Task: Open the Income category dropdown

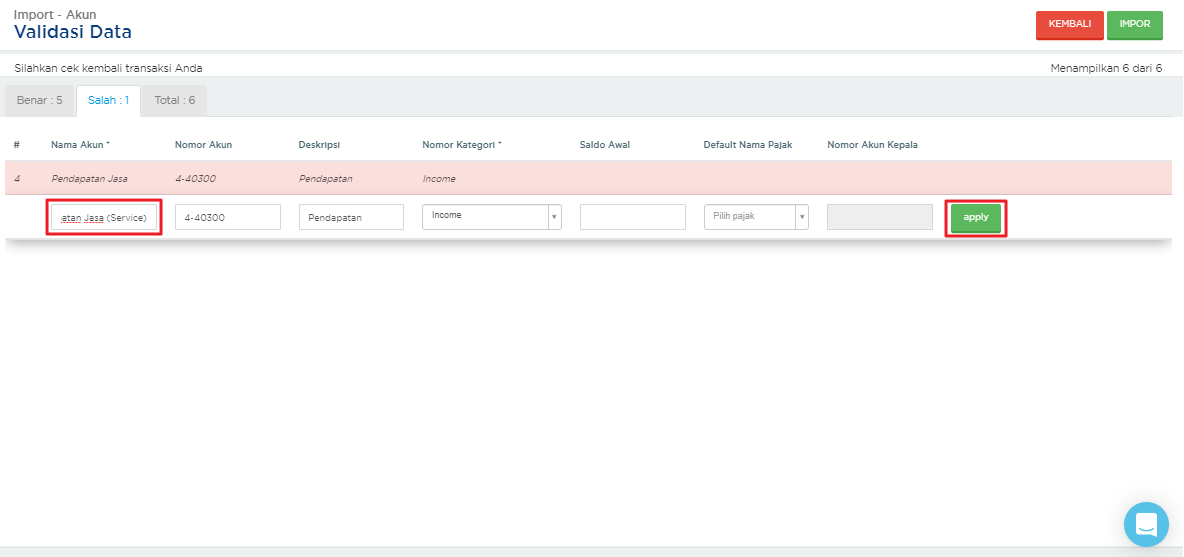Action: tap(492, 217)
